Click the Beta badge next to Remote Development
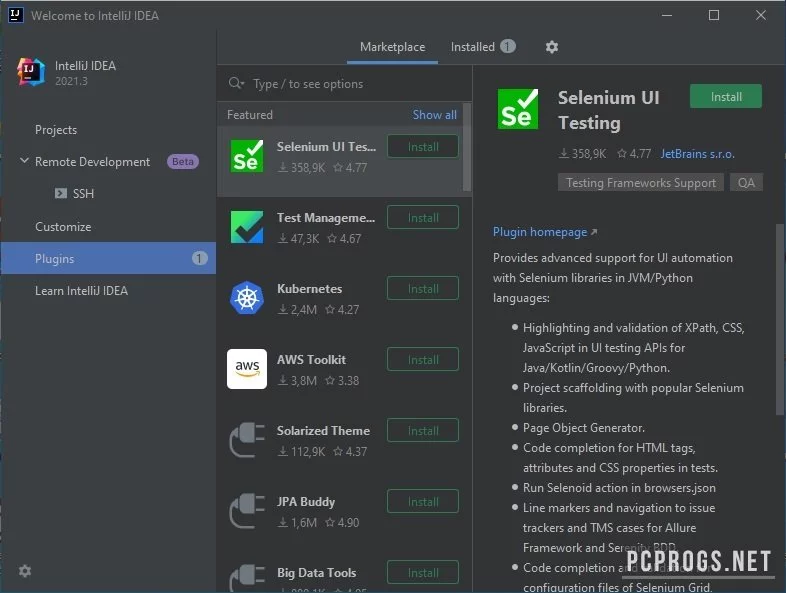The width and height of the screenshot is (786, 593). pos(182,161)
